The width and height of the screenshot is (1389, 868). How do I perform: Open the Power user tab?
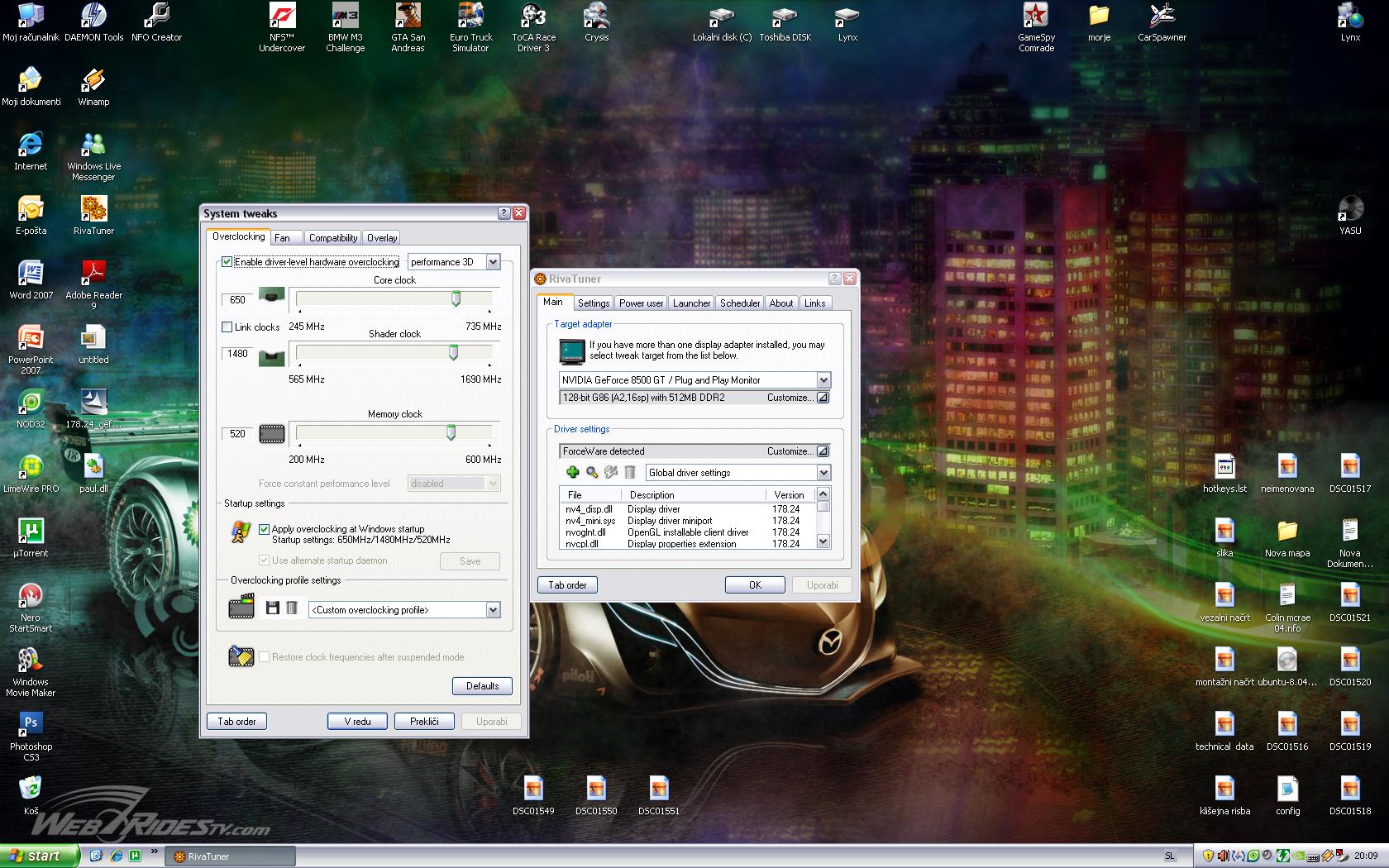[x=641, y=303]
